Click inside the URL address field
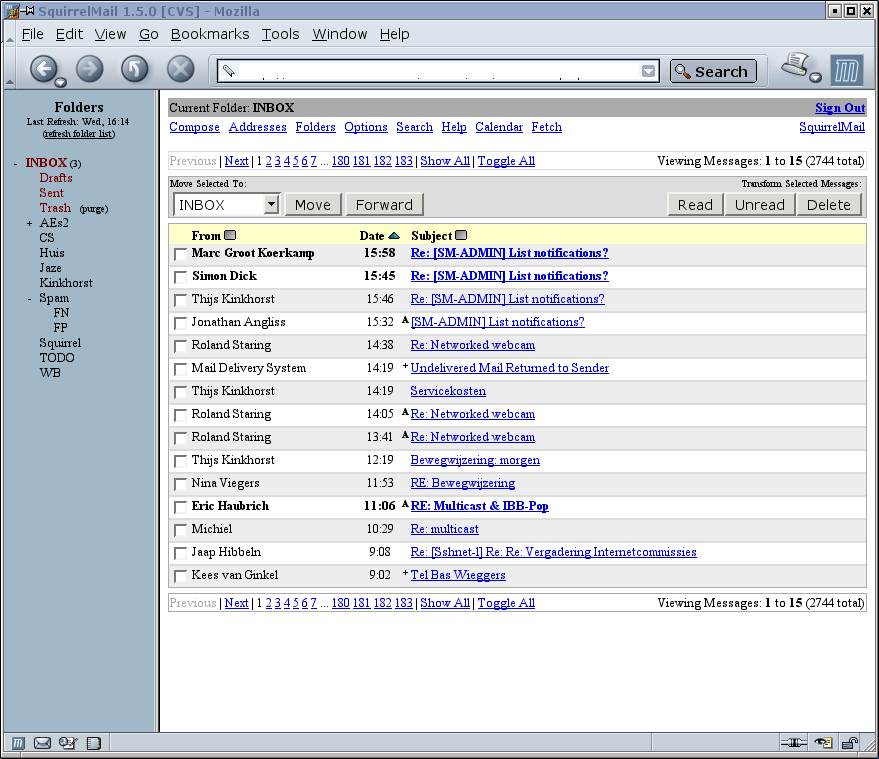Viewport: 879px width, 759px height. pyautogui.click(x=437, y=71)
